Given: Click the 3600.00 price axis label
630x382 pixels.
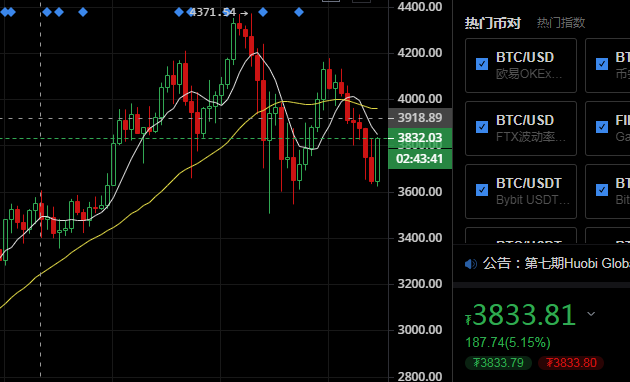Looking at the screenshot, I should point(420,191).
